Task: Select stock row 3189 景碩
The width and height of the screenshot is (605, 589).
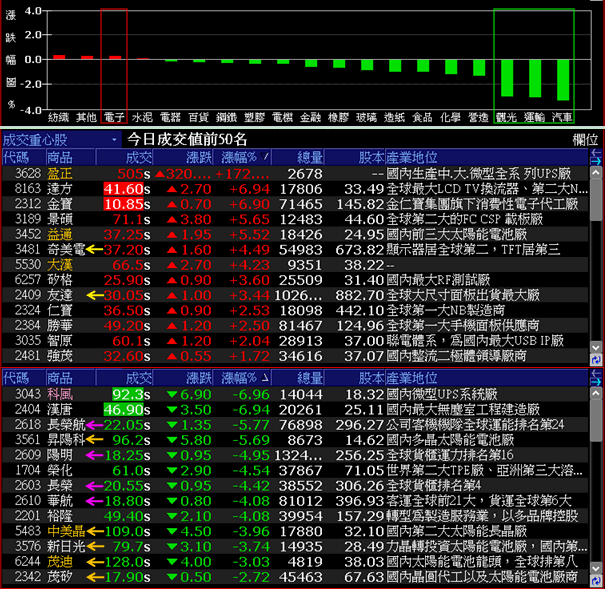Action: (295, 219)
